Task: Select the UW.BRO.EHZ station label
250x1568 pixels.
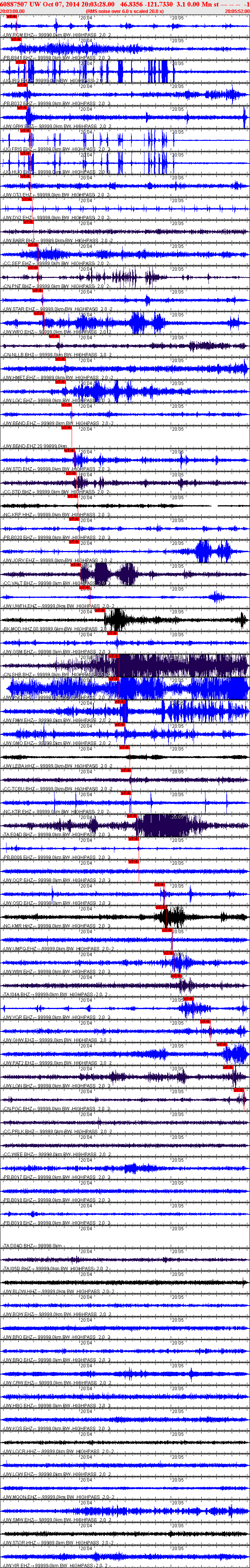Action: click(x=57, y=1359)
